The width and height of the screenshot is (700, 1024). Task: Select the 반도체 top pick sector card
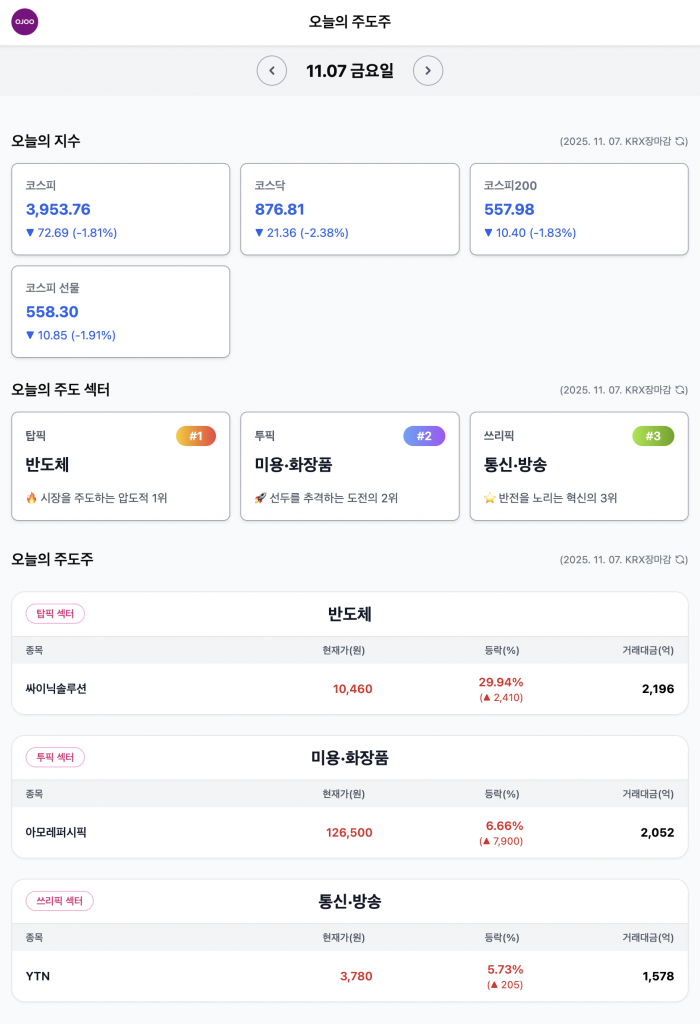coord(121,466)
